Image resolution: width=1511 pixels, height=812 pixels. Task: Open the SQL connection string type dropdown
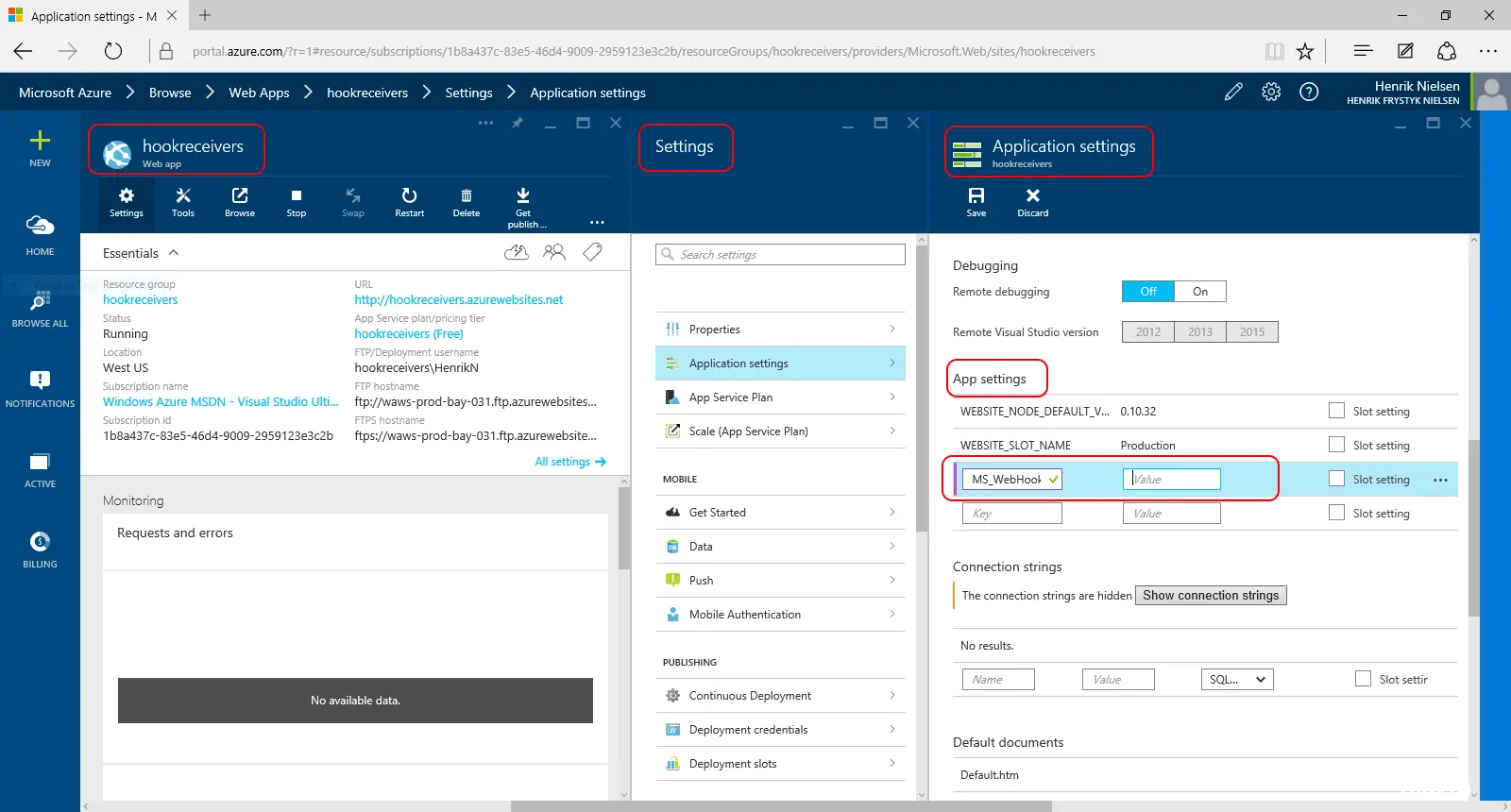pyautogui.click(x=1237, y=679)
